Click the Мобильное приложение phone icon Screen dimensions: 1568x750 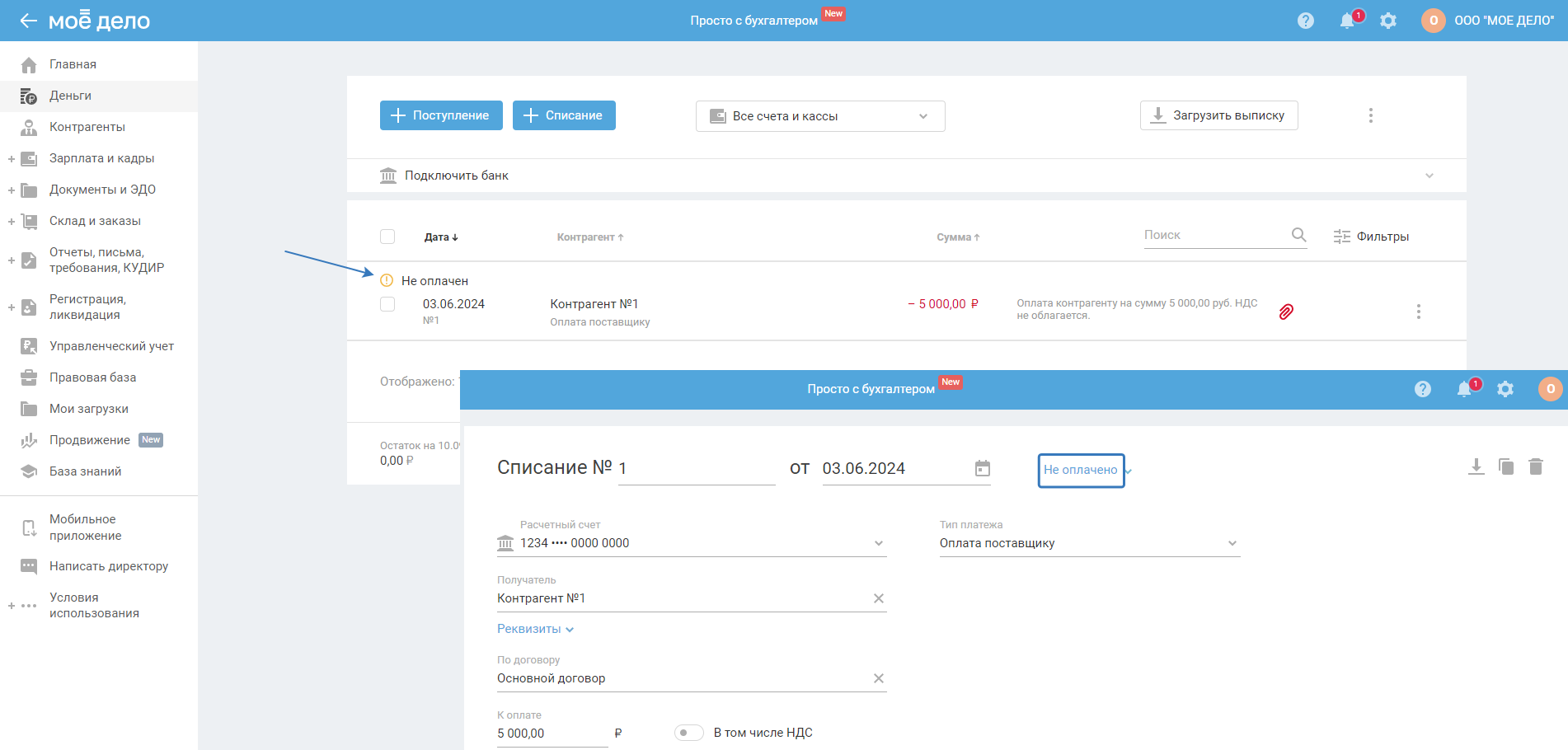[x=29, y=527]
